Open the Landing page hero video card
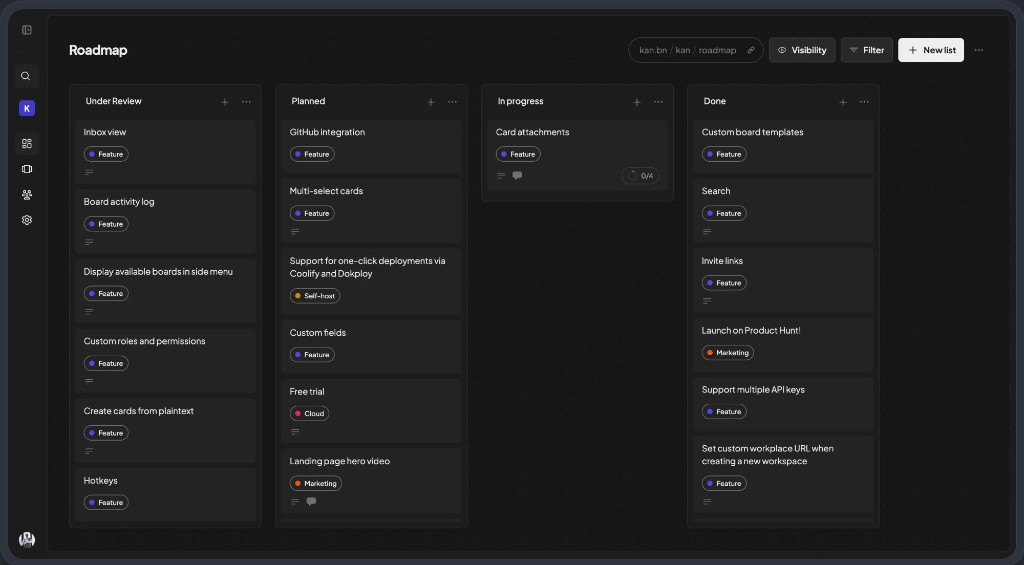The image size is (1024, 565). (x=372, y=481)
